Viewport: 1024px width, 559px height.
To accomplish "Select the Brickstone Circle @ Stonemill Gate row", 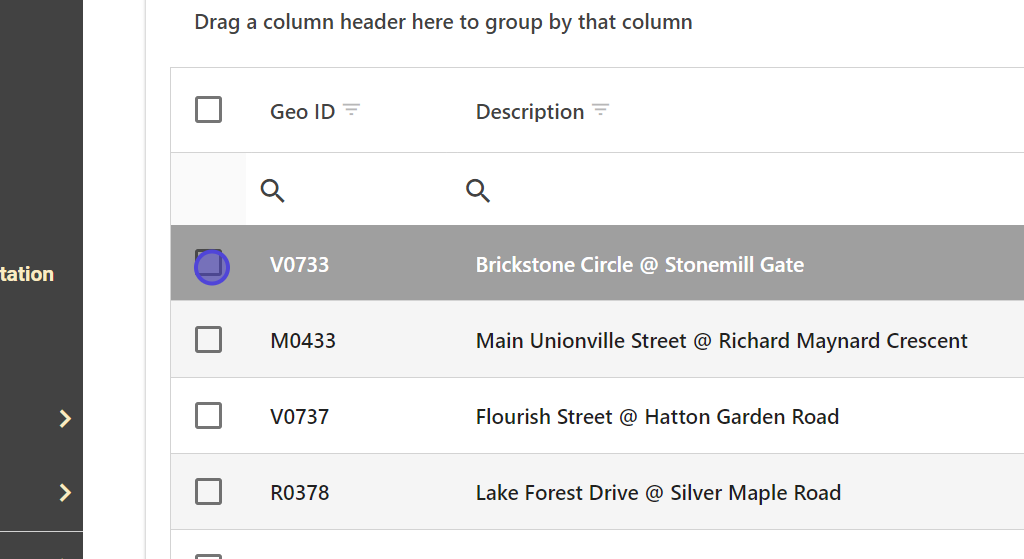I will click(x=639, y=265).
